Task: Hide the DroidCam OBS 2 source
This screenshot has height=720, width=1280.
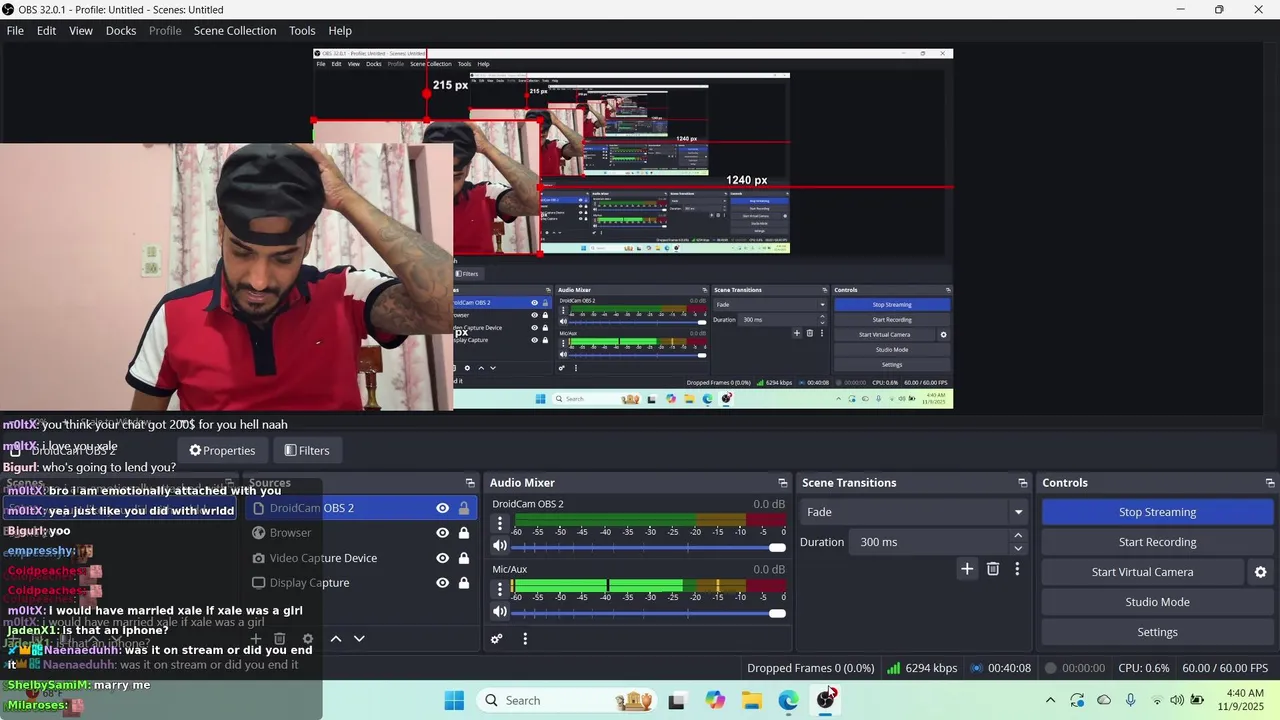Action: 442,508
